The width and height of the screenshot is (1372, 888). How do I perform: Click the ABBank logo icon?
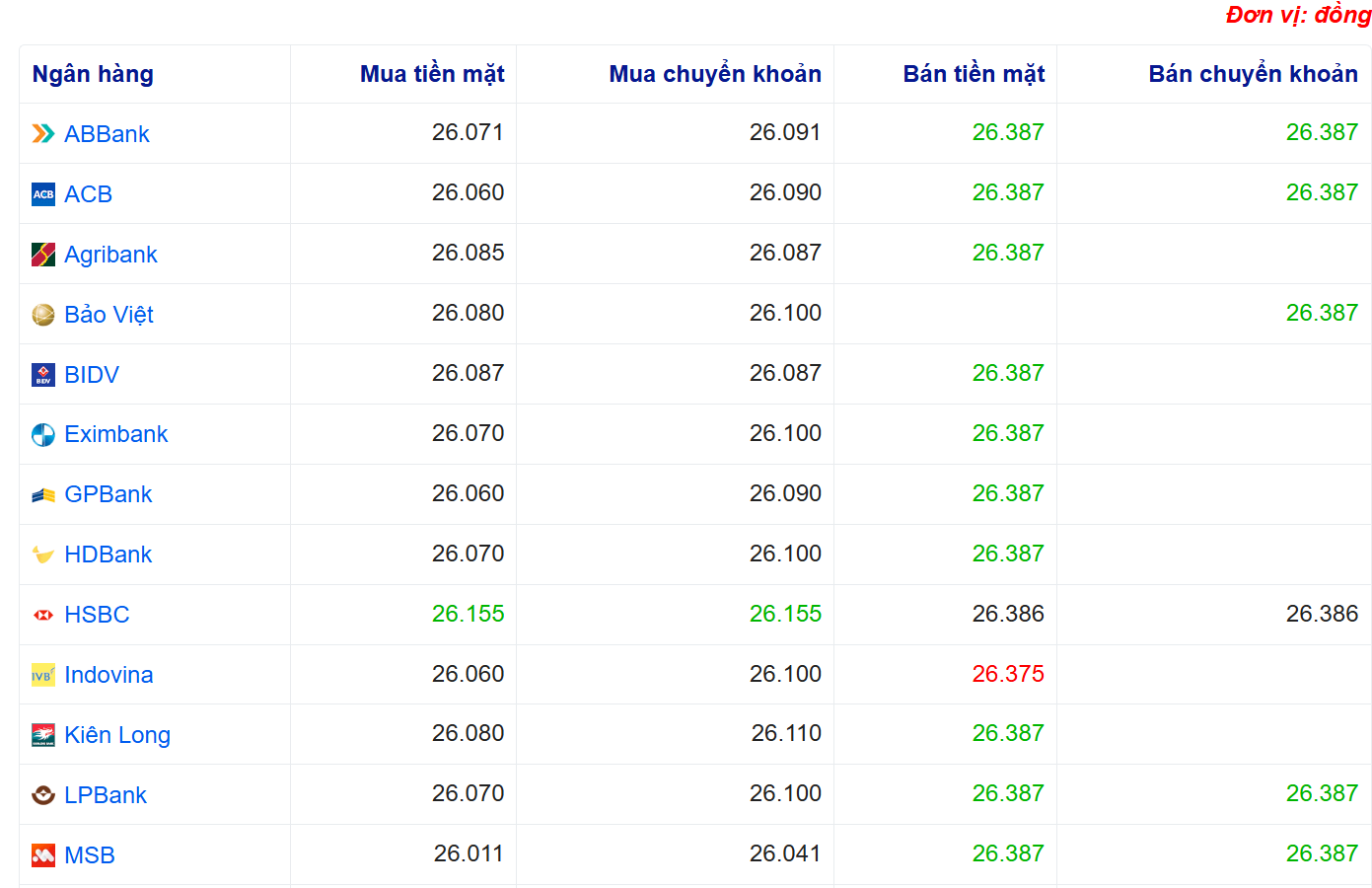(42, 134)
